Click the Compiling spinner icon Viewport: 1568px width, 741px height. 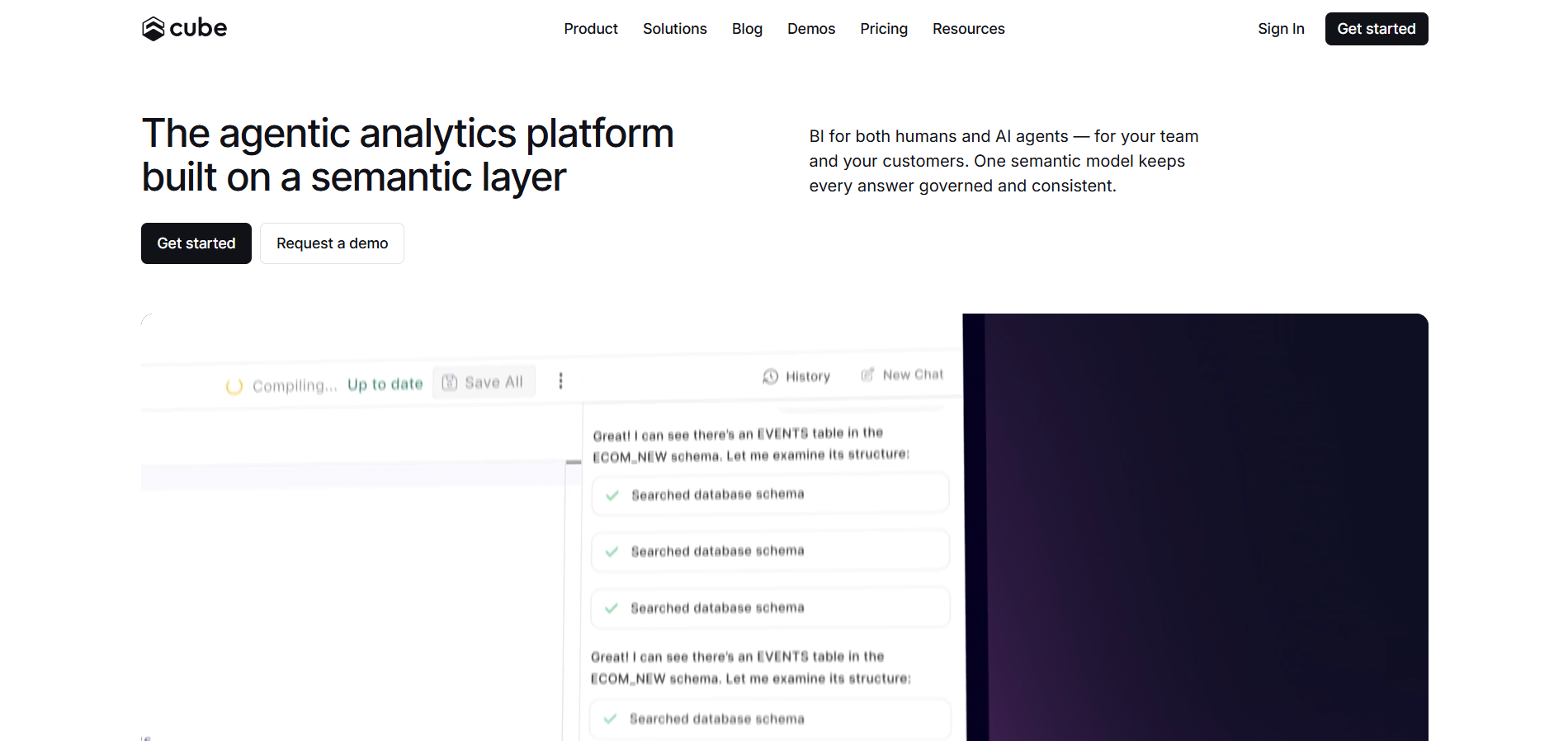click(234, 386)
